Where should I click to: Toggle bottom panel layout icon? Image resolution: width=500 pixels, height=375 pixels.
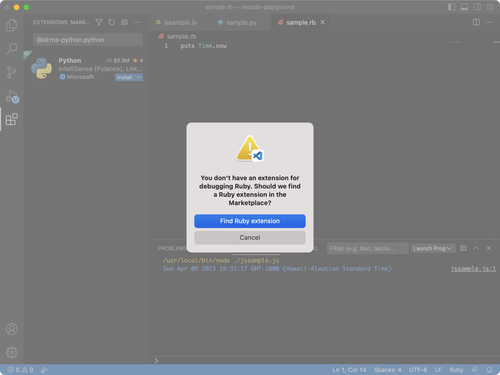click(x=464, y=7)
